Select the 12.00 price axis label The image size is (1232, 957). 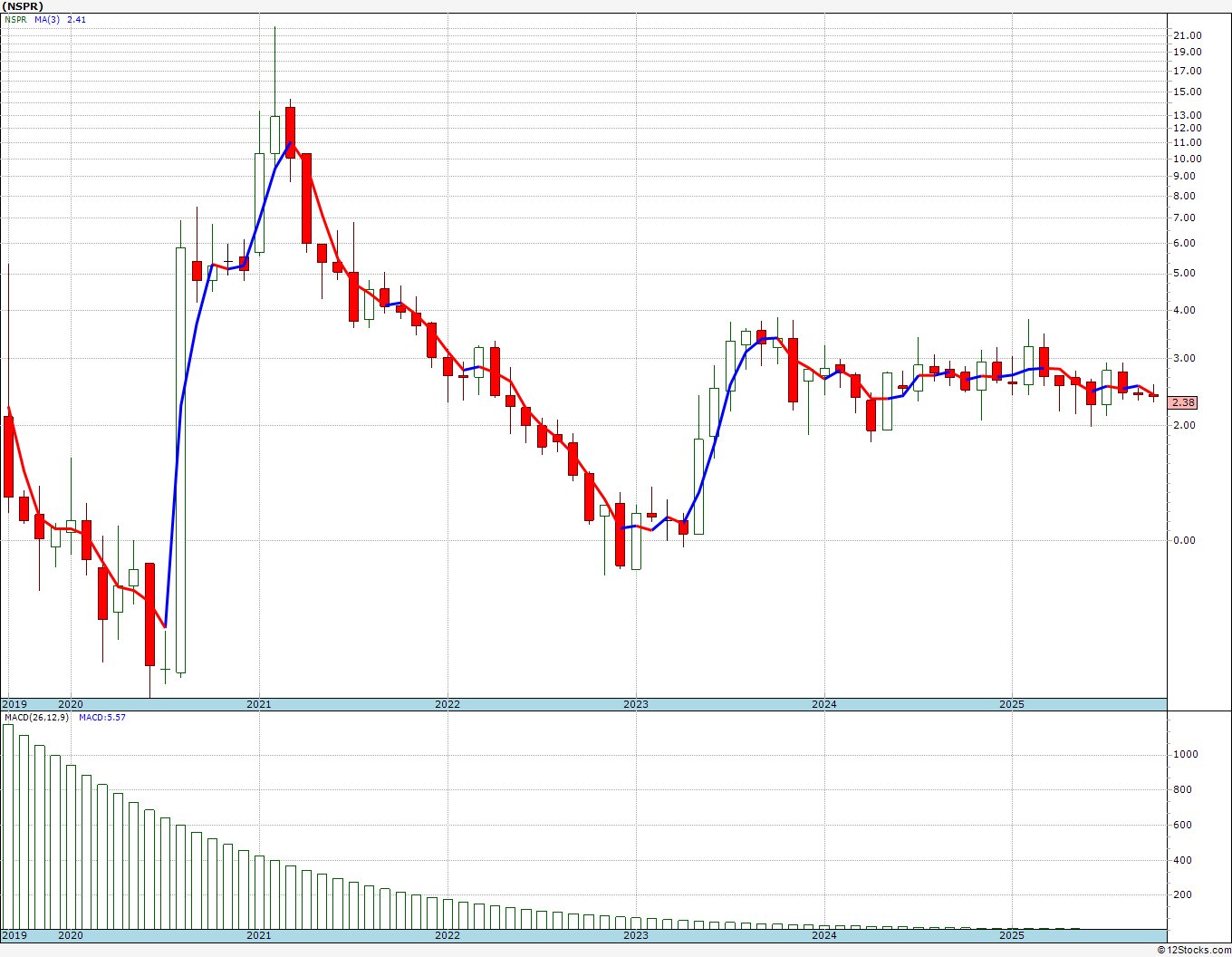1188,129
